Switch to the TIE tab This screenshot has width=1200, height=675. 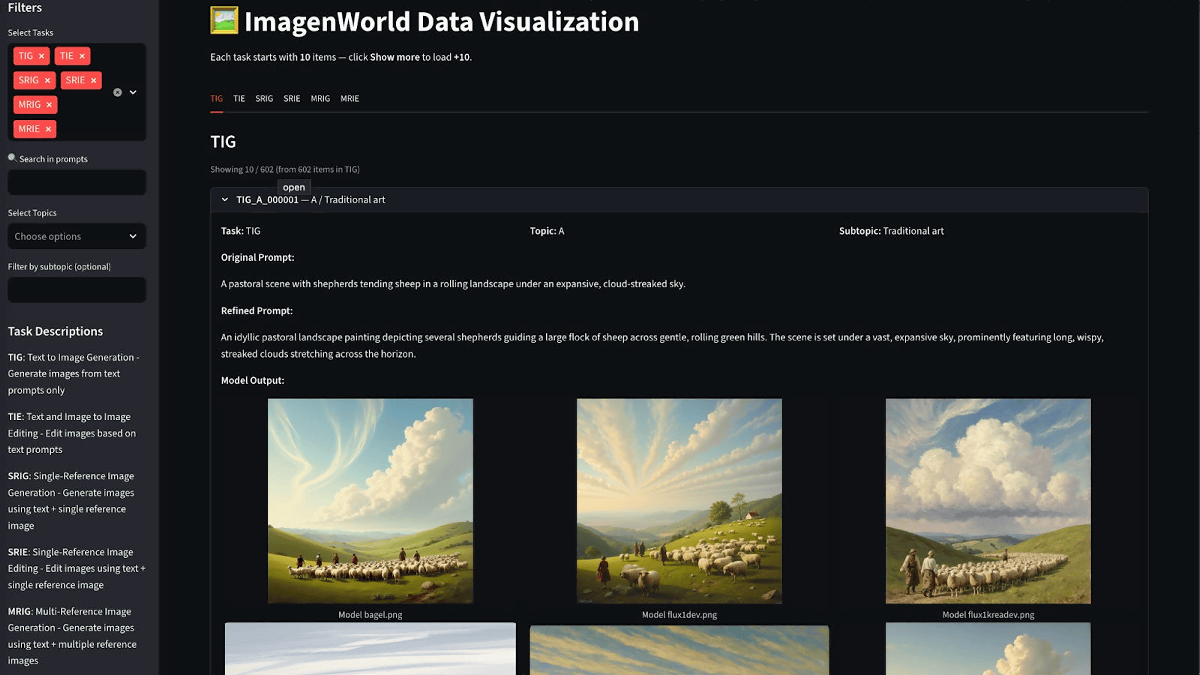tap(239, 99)
